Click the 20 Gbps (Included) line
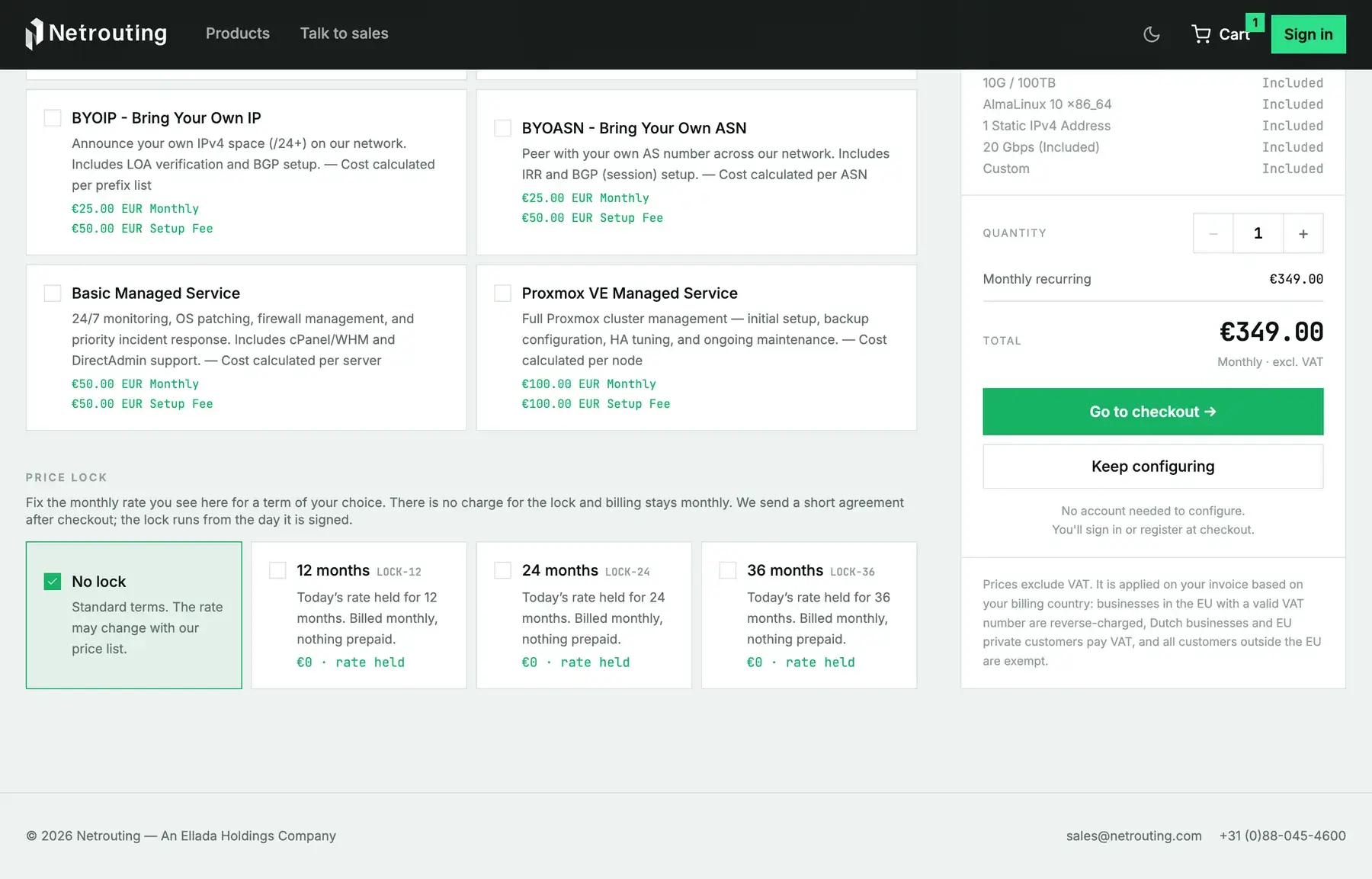 click(1152, 147)
